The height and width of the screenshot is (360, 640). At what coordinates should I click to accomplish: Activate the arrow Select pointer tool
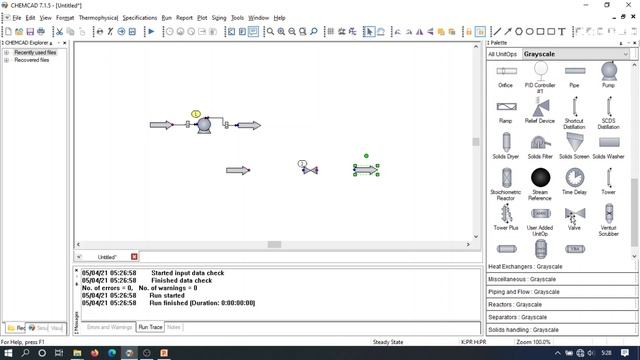point(369,31)
